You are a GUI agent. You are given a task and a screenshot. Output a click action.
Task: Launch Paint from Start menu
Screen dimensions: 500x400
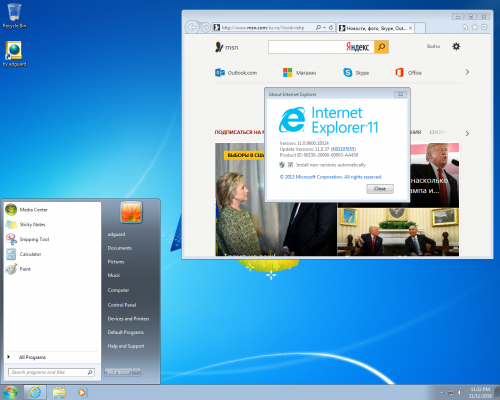click(x=52, y=269)
